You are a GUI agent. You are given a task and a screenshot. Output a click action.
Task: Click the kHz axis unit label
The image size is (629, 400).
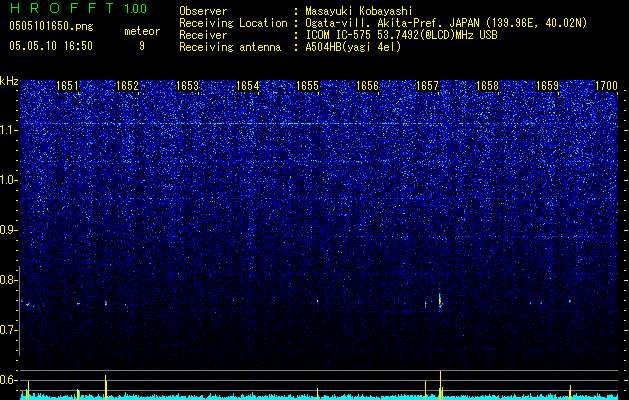(x=9, y=81)
